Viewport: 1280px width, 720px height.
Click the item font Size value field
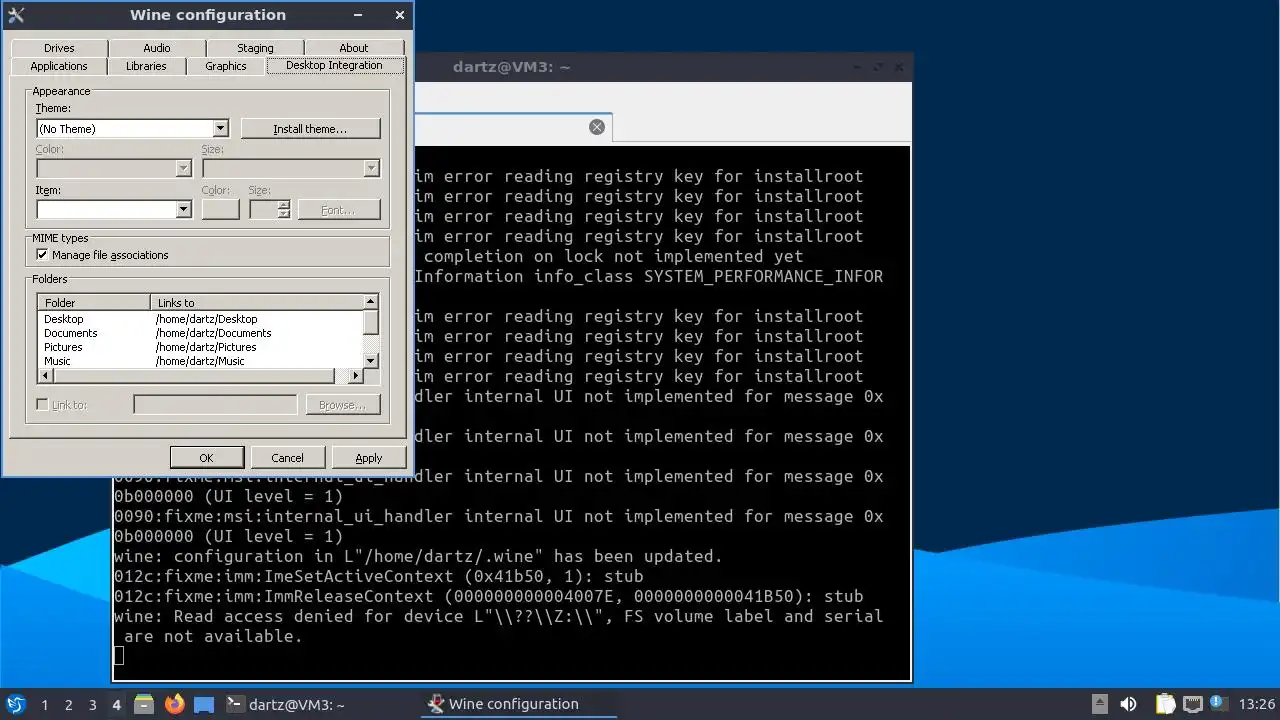[x=263, y=209]
